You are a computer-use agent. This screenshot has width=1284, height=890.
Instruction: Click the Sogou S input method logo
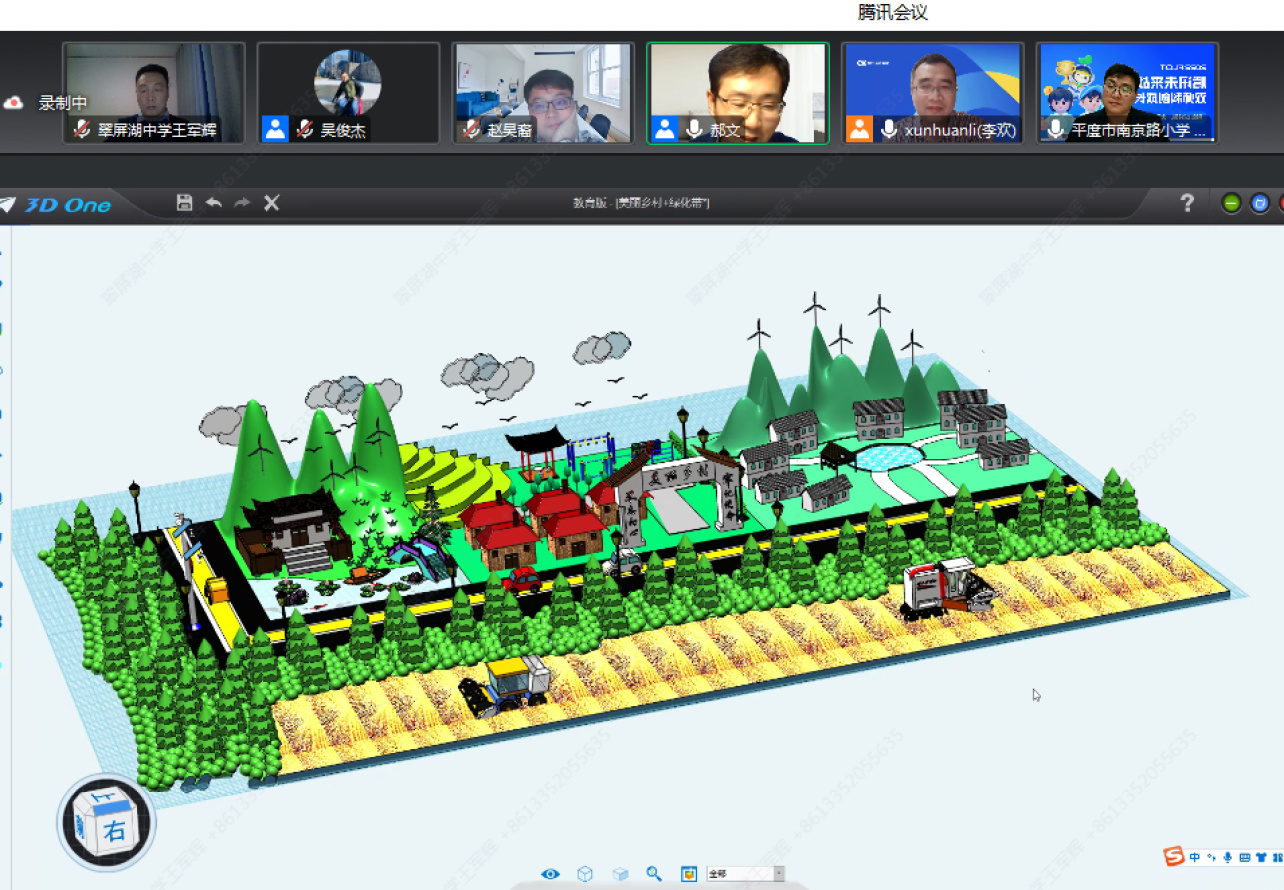(1175, 857)
